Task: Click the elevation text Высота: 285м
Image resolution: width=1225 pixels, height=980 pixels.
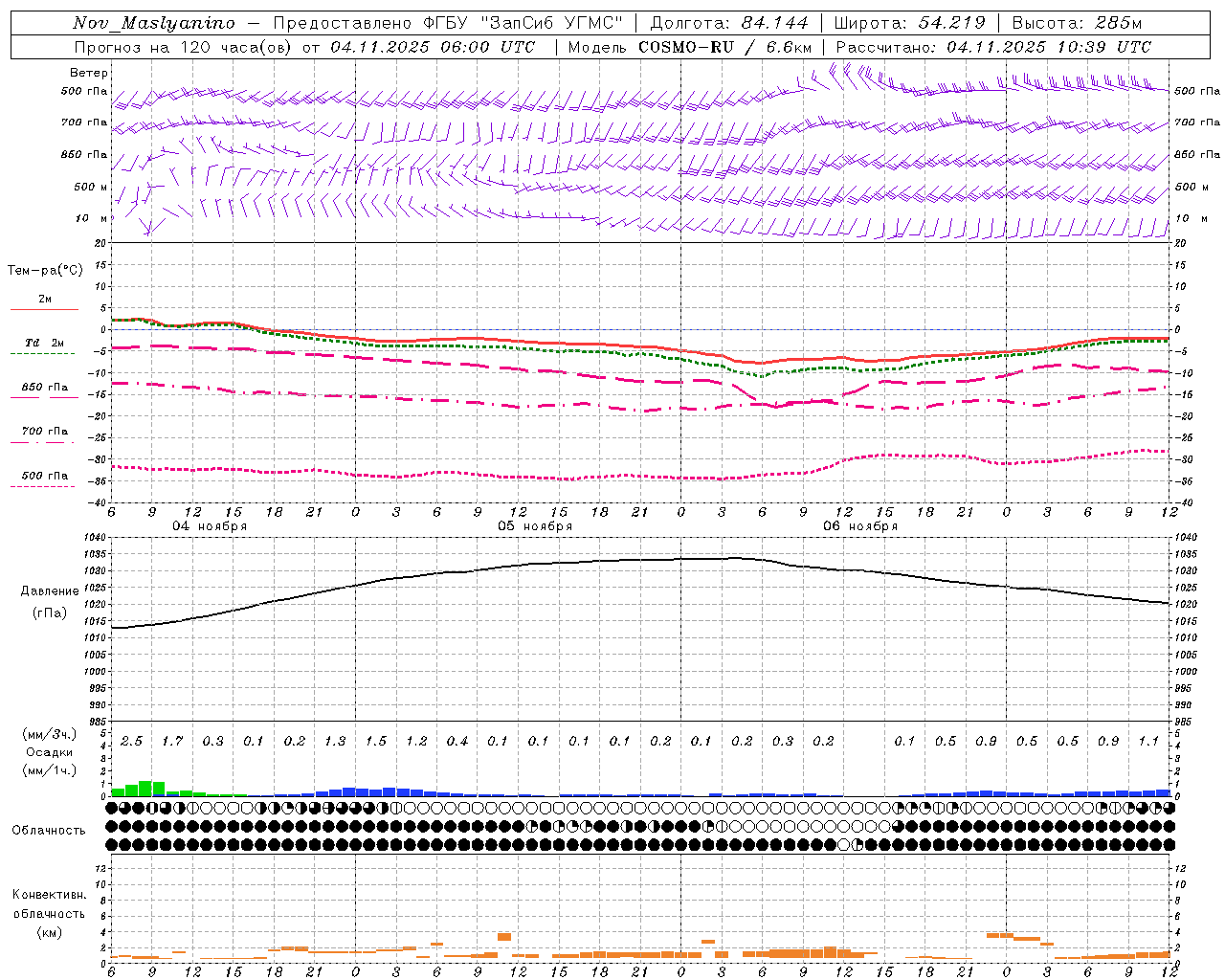Action: point(1077,24)
